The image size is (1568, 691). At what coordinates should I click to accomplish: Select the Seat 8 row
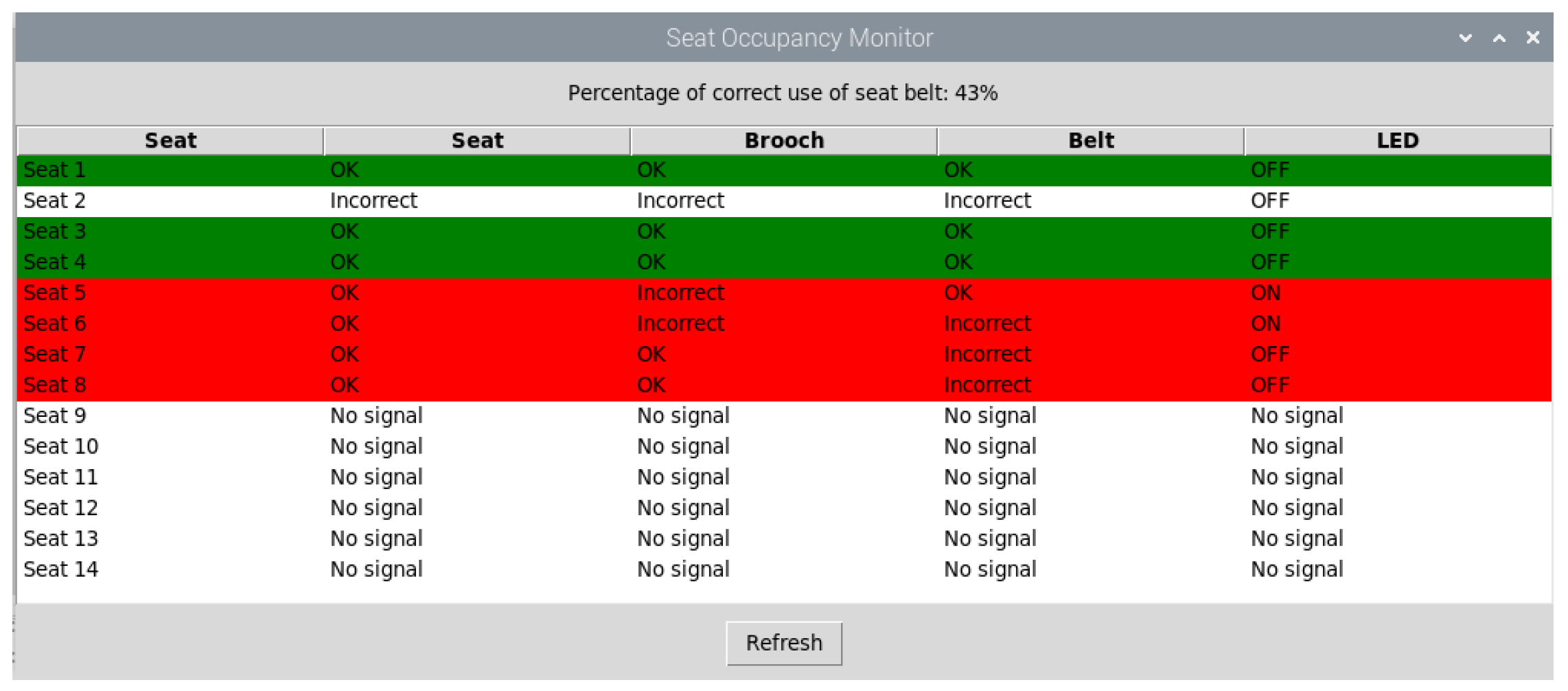pos(55,385)
